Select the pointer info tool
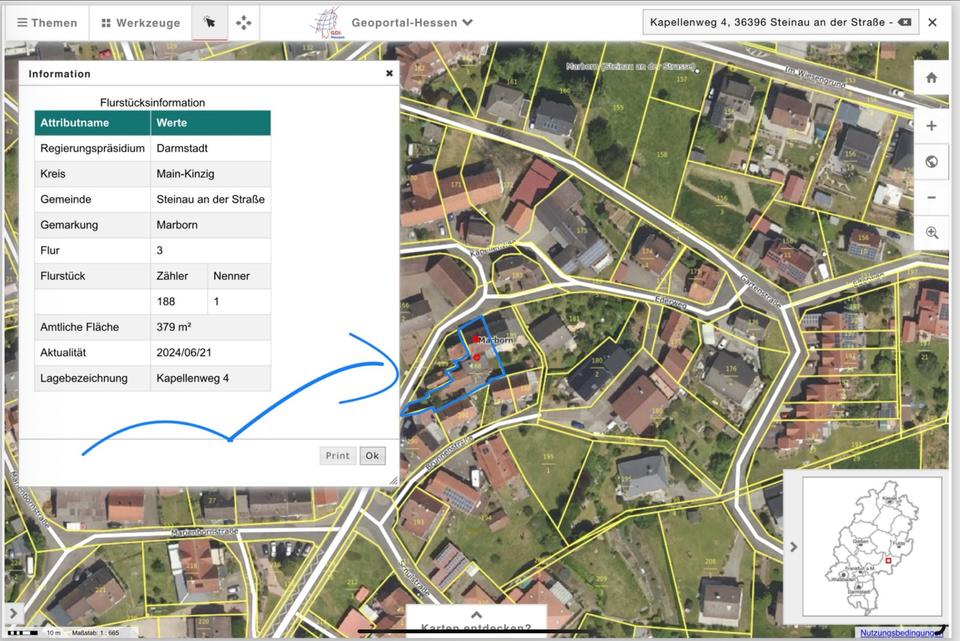The height and width of the screenshot is (641, 960). pyautogui.click(x=209, y=22)
